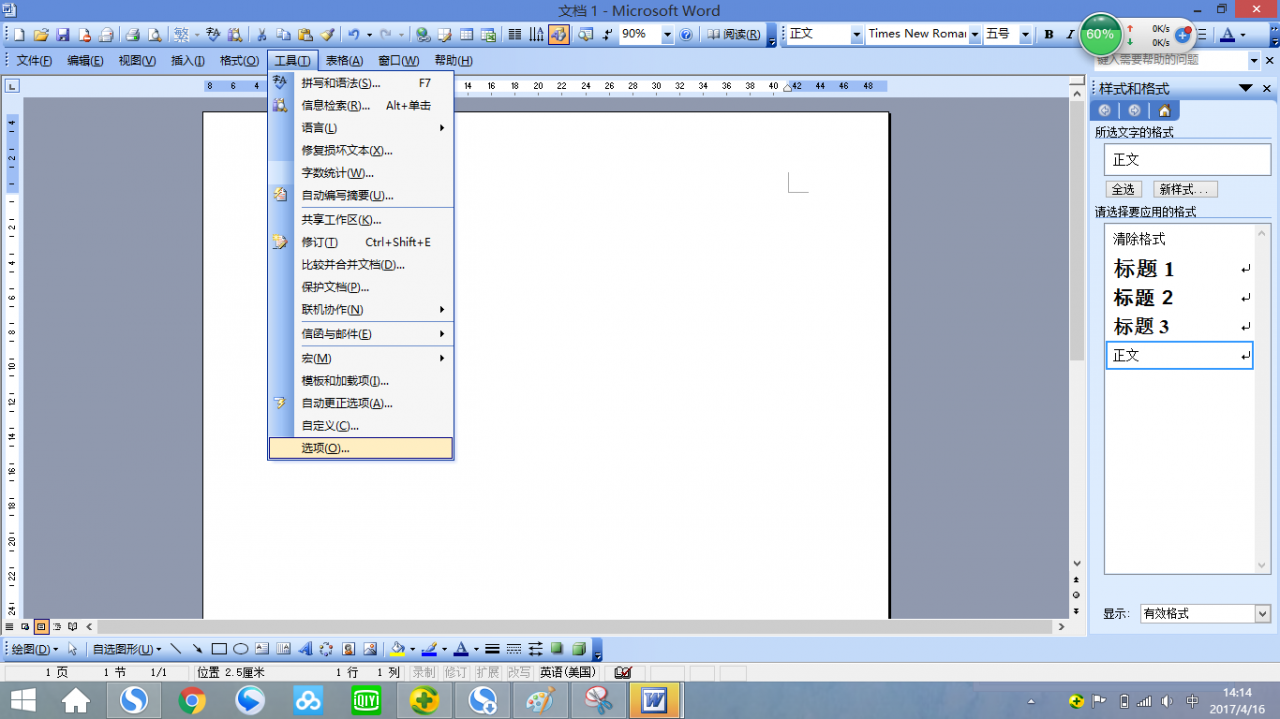The height and width of the screenshot is (719, 1280).
Task: Open the 显示 有效格式 dropdown
Action: 1262,614
